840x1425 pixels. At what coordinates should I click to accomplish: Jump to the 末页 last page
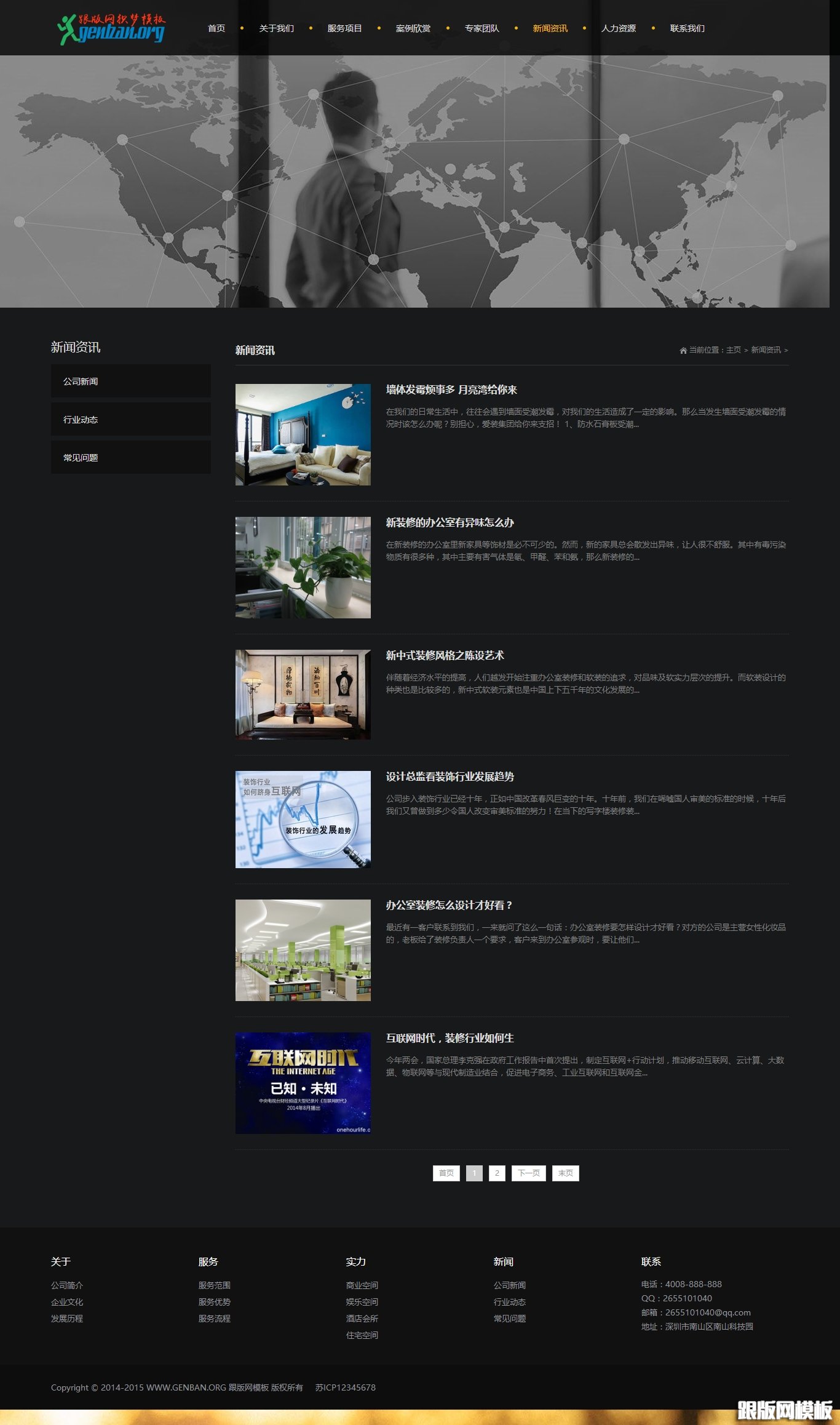point(565,1173)
